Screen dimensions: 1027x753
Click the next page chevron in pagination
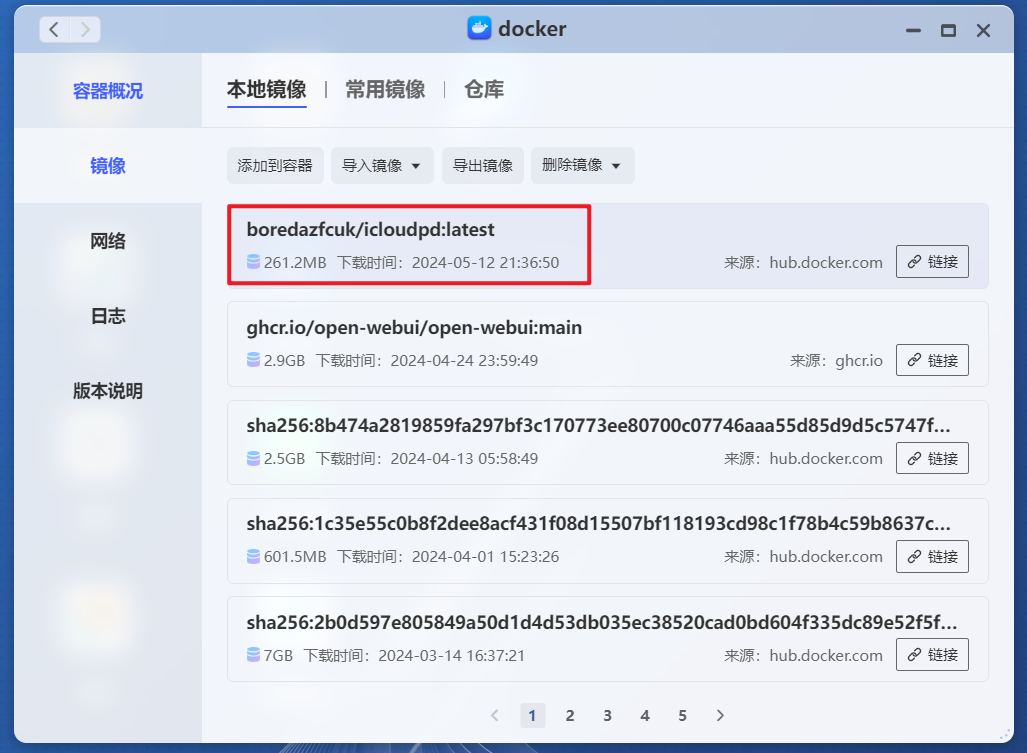(x=720, y=715)
